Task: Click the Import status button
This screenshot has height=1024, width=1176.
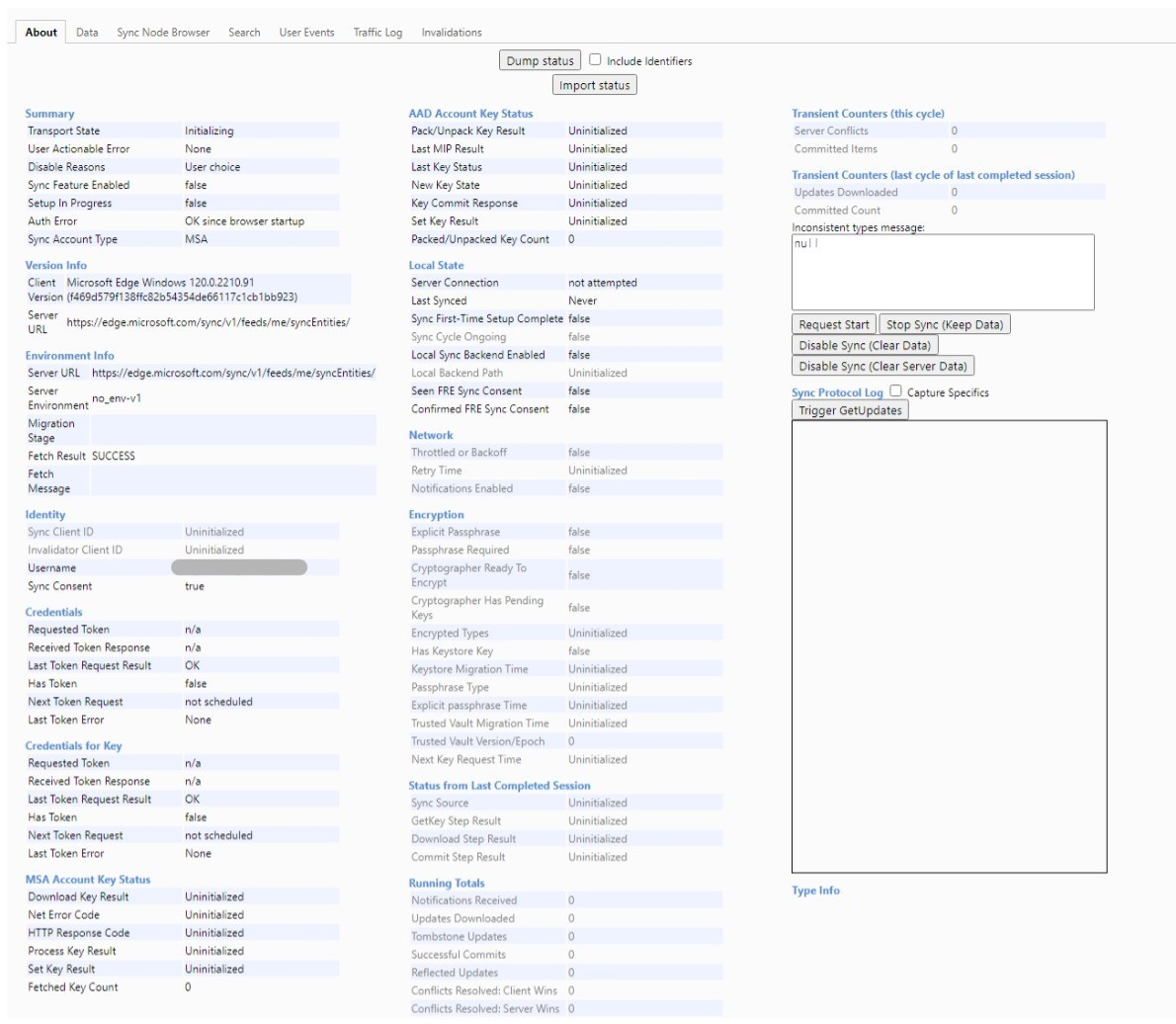Action: point(594,85)
